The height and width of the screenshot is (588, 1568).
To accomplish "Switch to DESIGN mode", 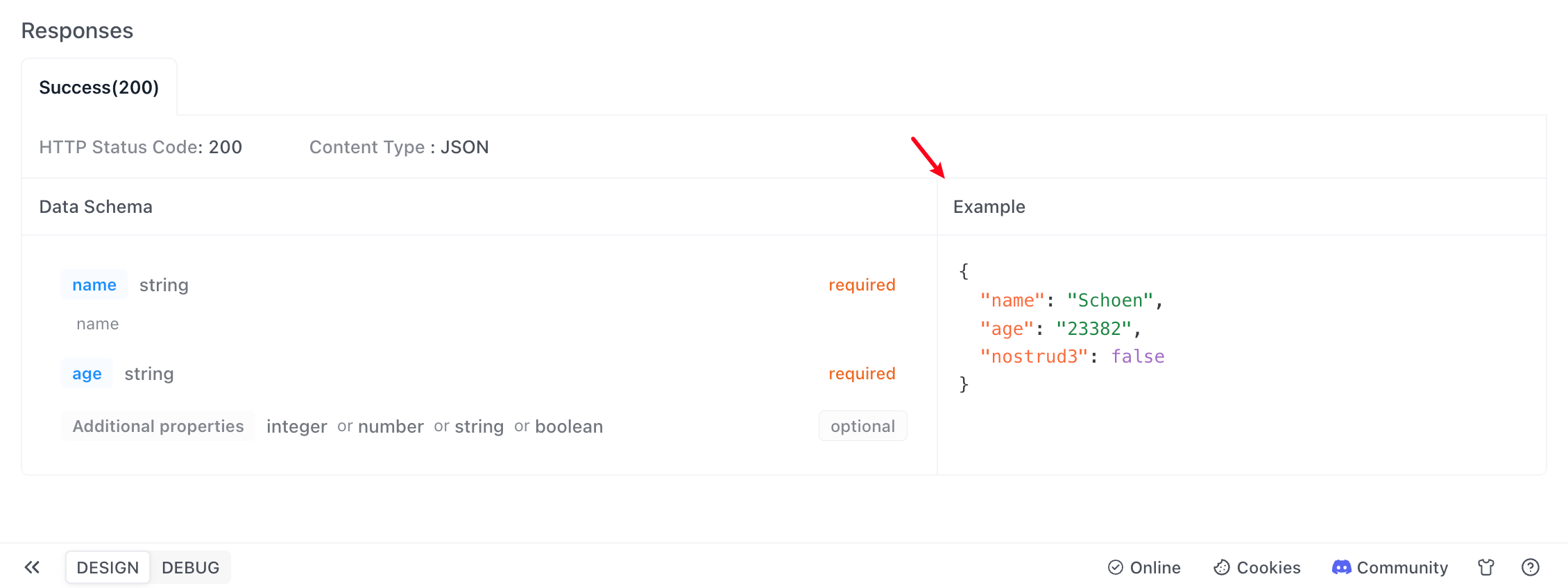I will pos(108,567).
